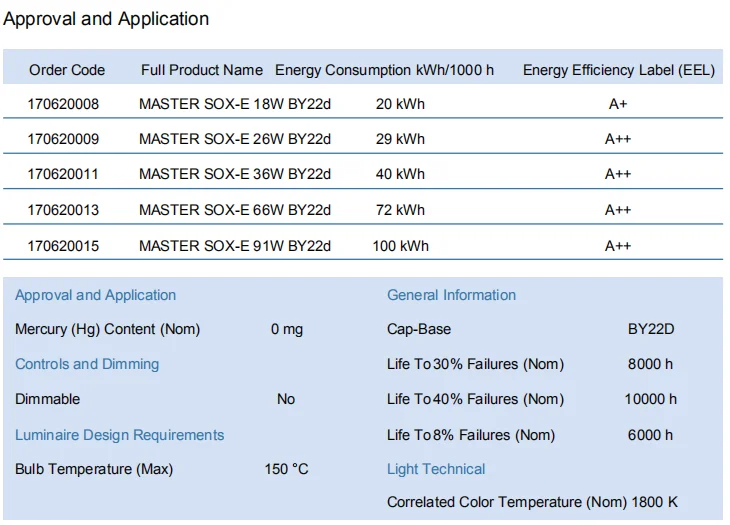Screen dimensions: 730x525
Task: Click the 'Approval and Application' page title
Action: [x=106, y=19]
